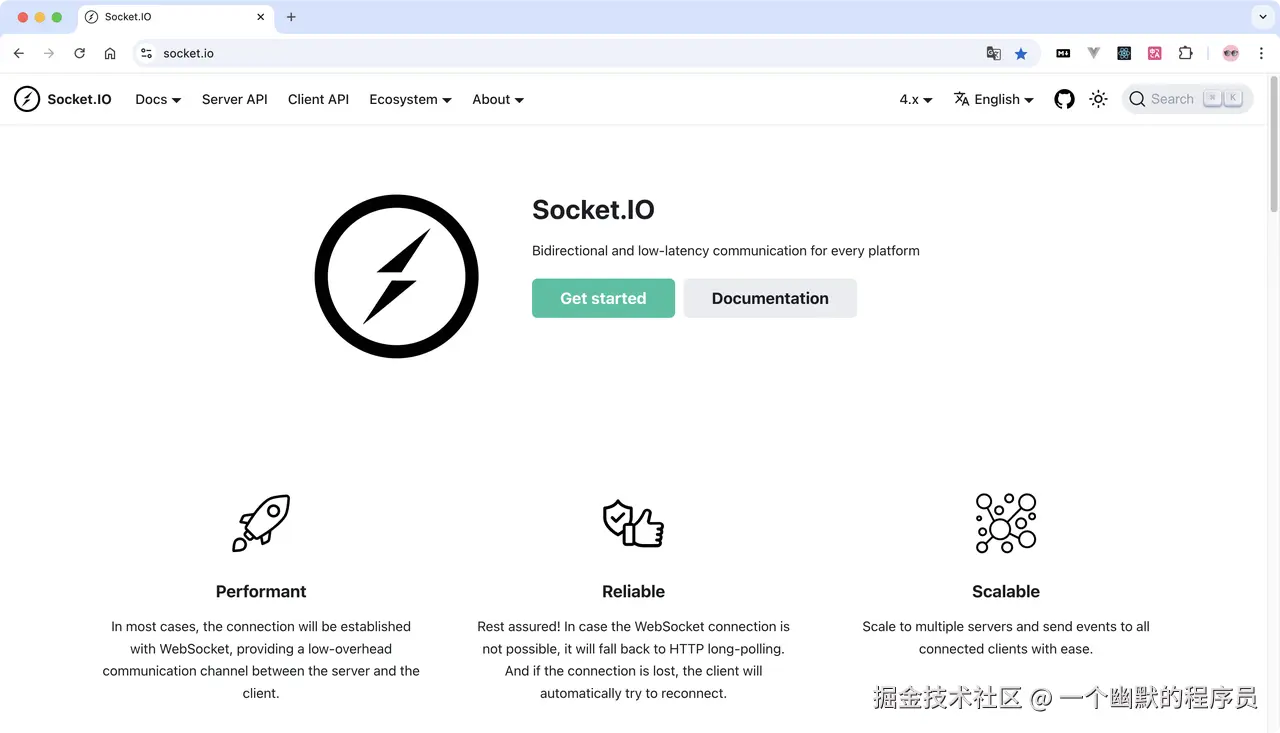Open the browser extensions puzzle icon
1280x733 pixels.
tap(1185, 52)
